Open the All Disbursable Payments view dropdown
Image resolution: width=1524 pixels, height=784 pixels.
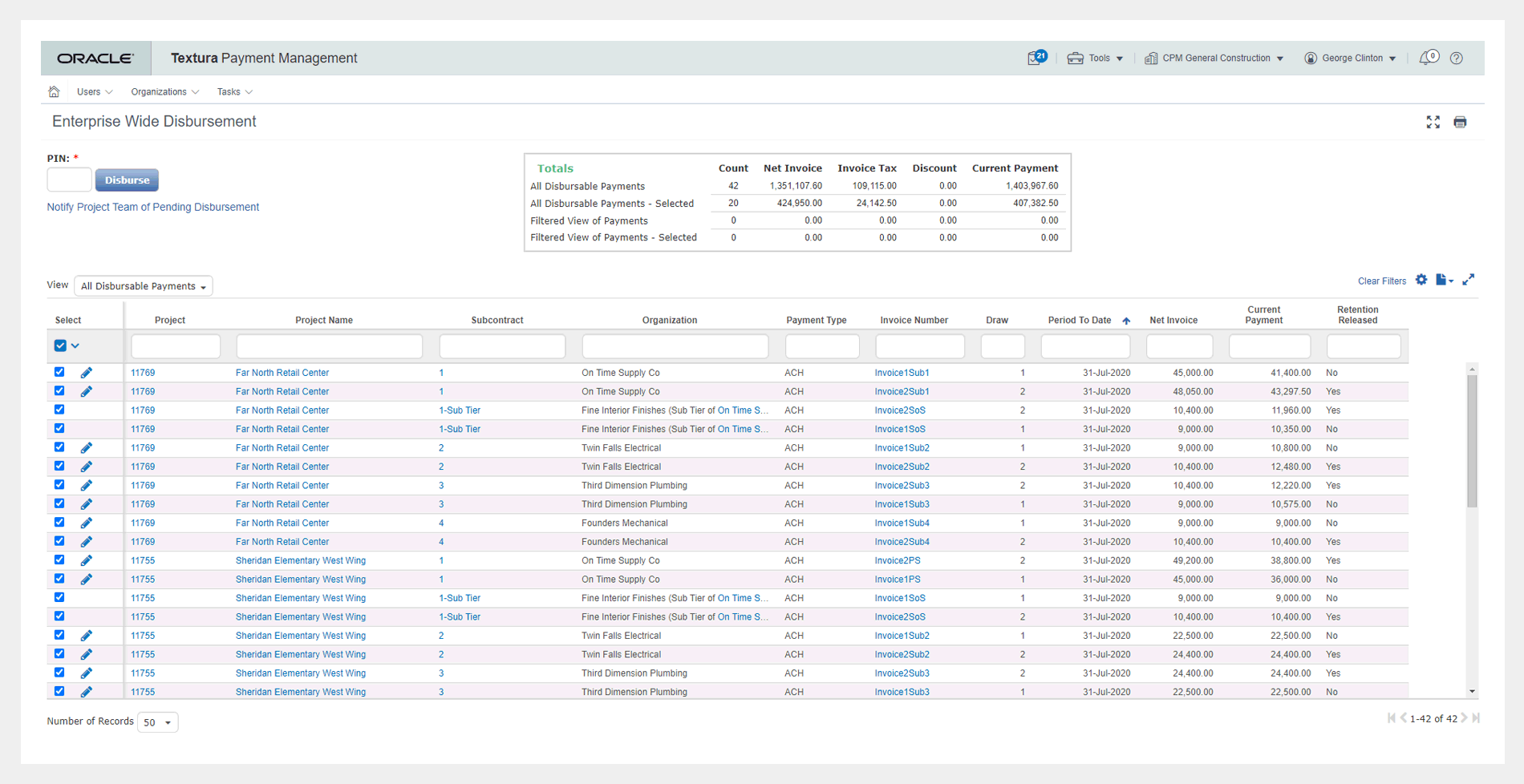point(143,285)
